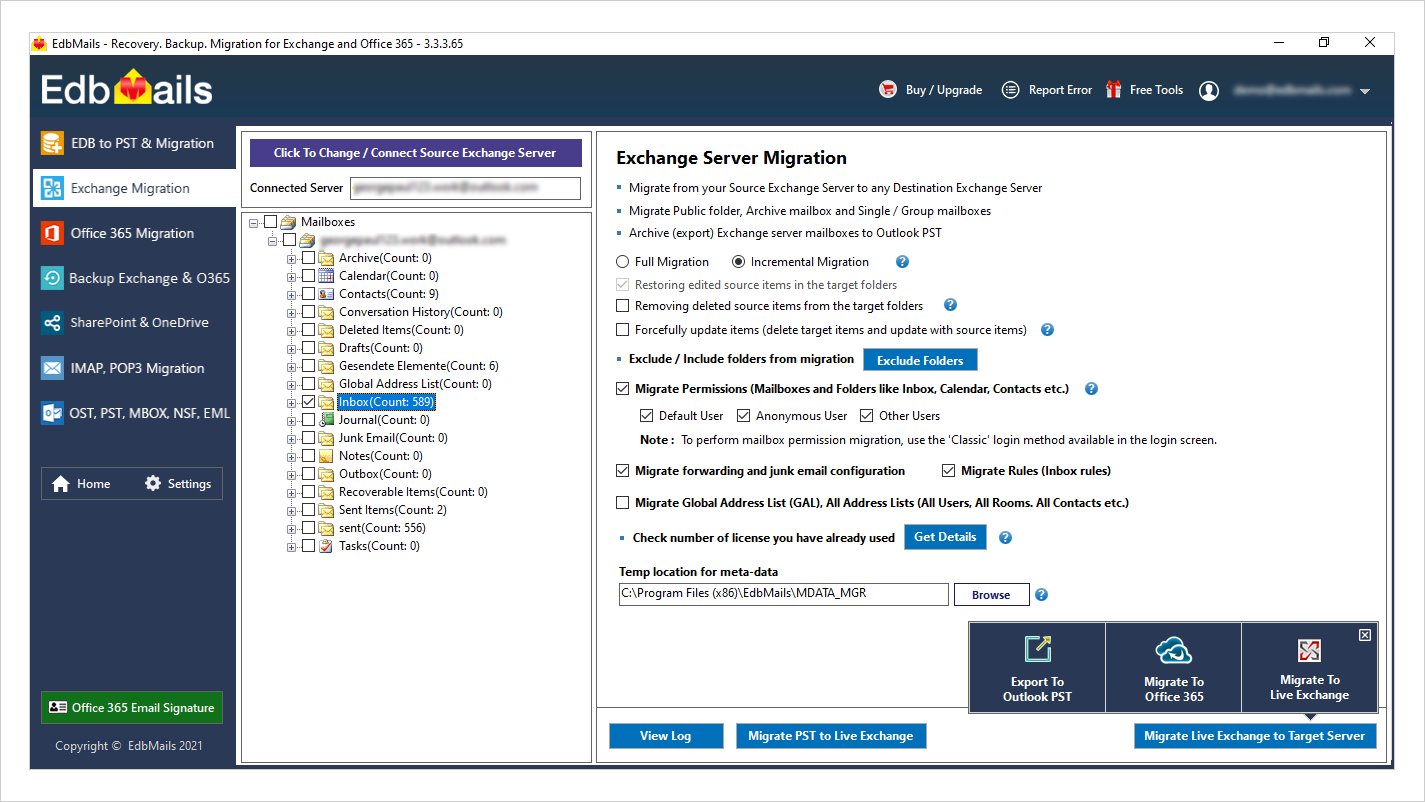
Task: Click the OST, PST, MBOX Outlook icon
Action: click(x=52, y=412)
